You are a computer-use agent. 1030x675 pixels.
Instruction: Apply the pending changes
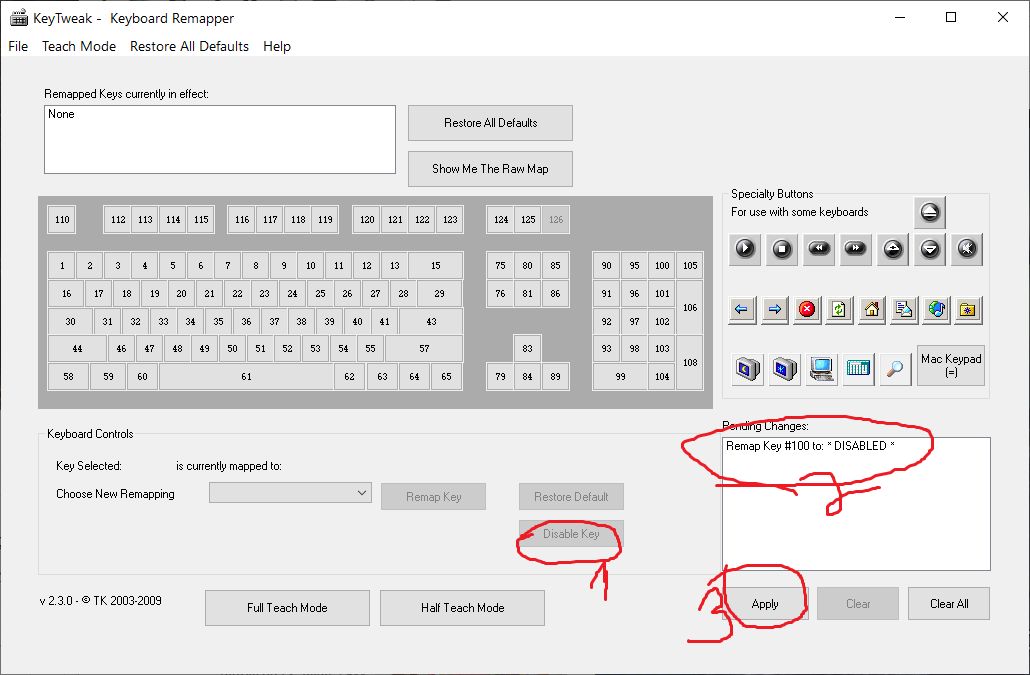[x=765, y=604]
